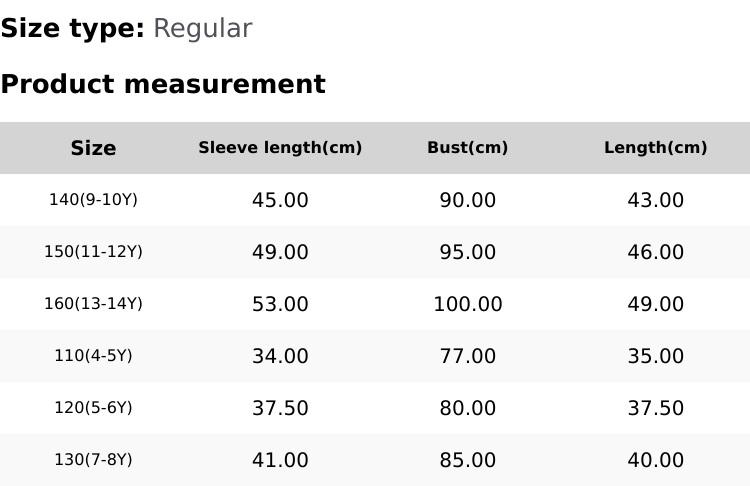Click the 35.00 length measurement cell
This screenshot has height=486, width=750.
655,356
